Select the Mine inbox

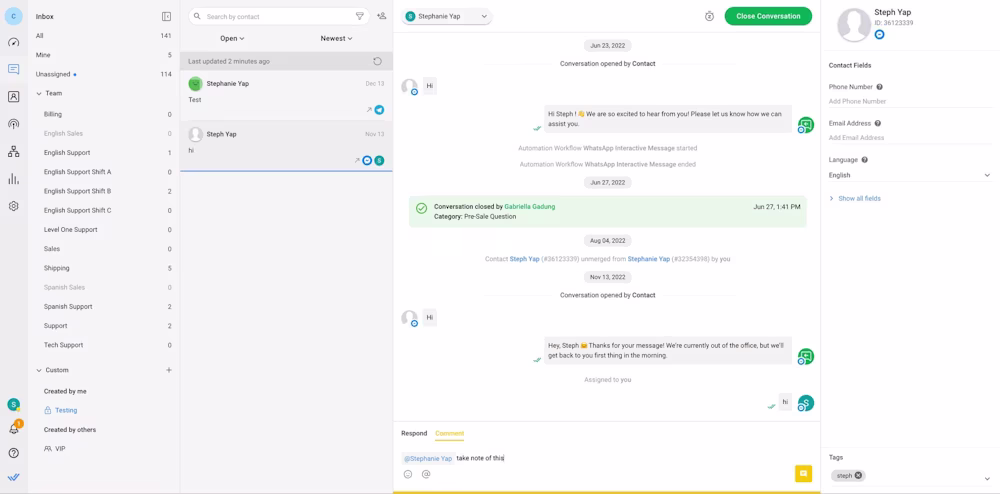click(104, 55)
